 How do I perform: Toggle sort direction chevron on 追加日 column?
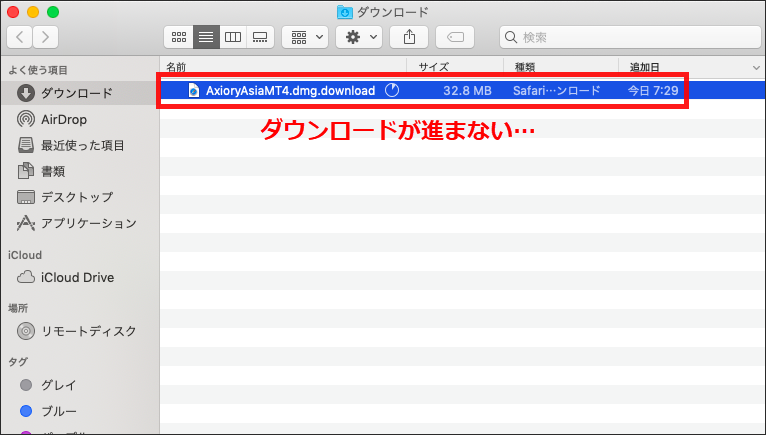tap(756, 67)
